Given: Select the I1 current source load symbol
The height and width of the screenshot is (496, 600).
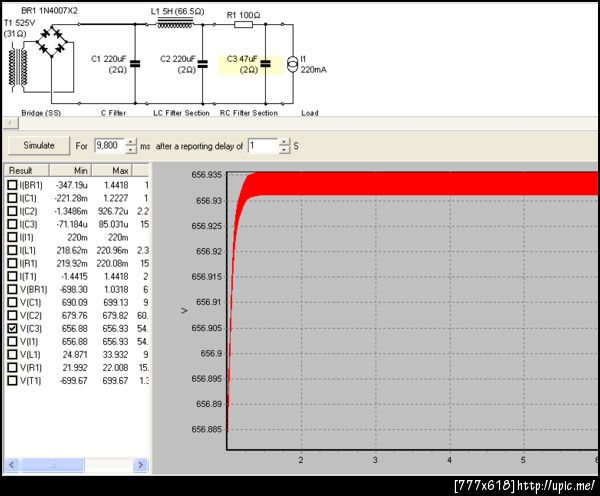Looking at the screenshot, I should 292,64.
